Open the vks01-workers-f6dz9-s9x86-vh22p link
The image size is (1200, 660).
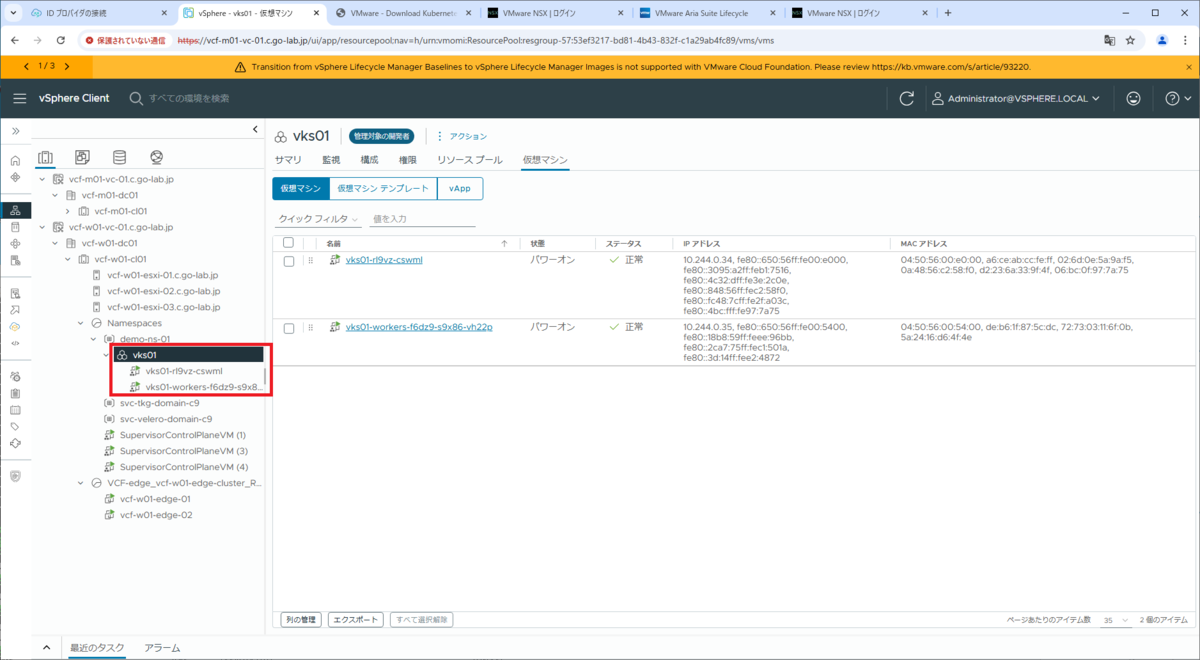pos(419,327)
